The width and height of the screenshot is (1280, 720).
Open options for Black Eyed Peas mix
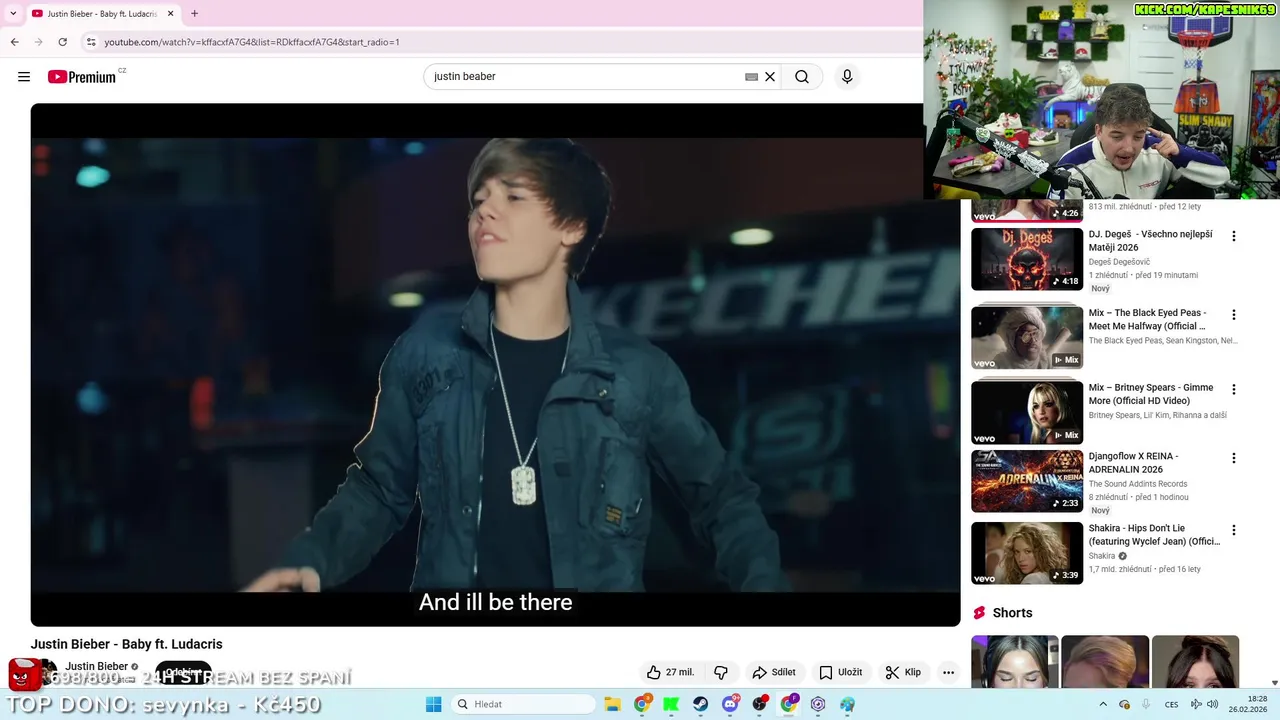click(x=1233, y=314)
